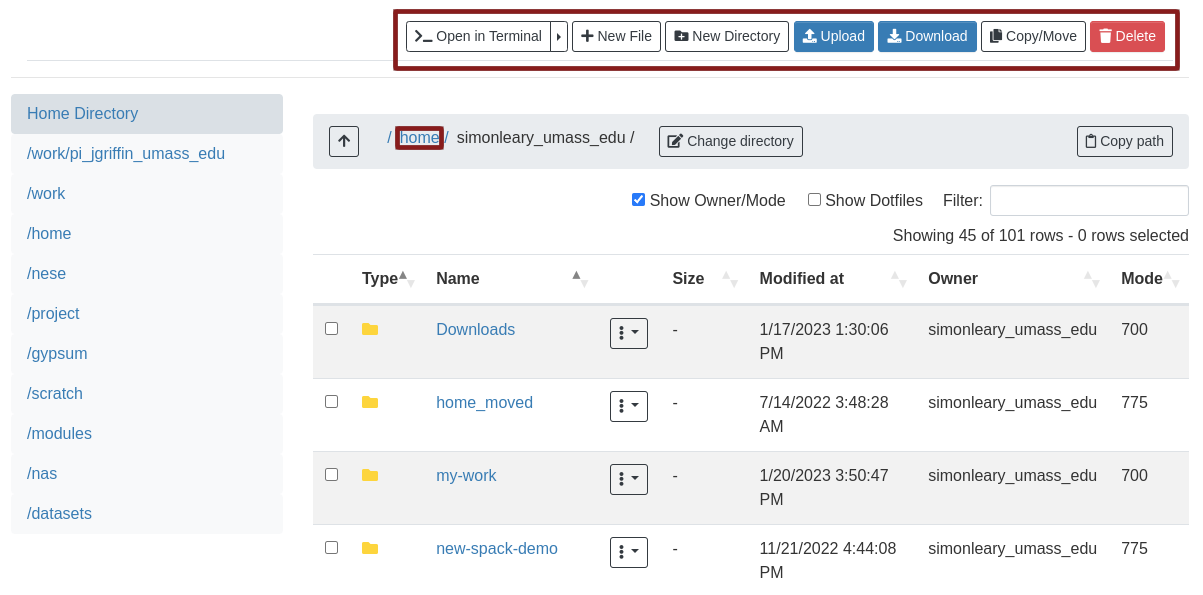Click the folder icon beside Downloads
Image resolution: width=1203 pixels, height=595 pixels.
[369, 328]
